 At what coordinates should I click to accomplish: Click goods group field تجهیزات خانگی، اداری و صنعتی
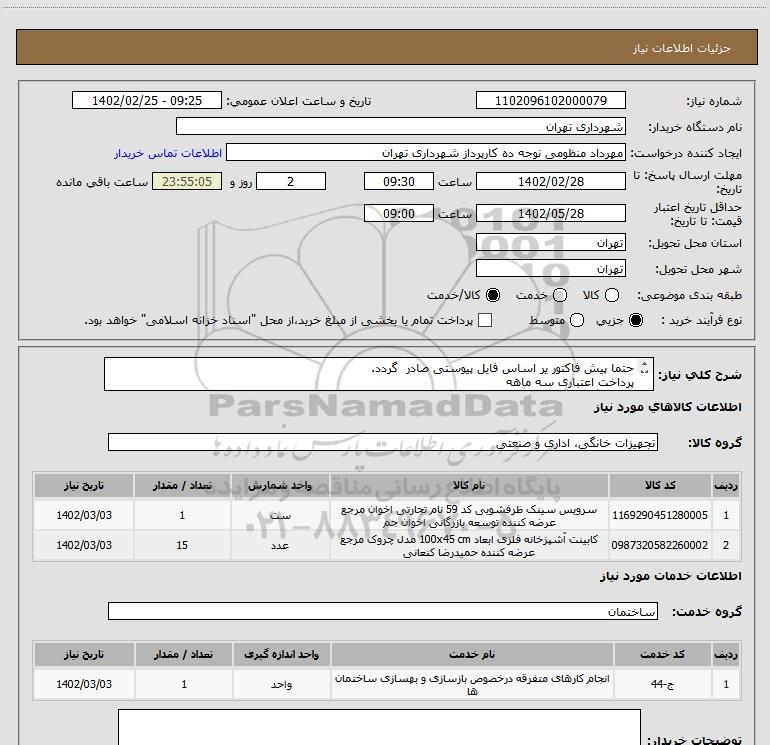383,442
